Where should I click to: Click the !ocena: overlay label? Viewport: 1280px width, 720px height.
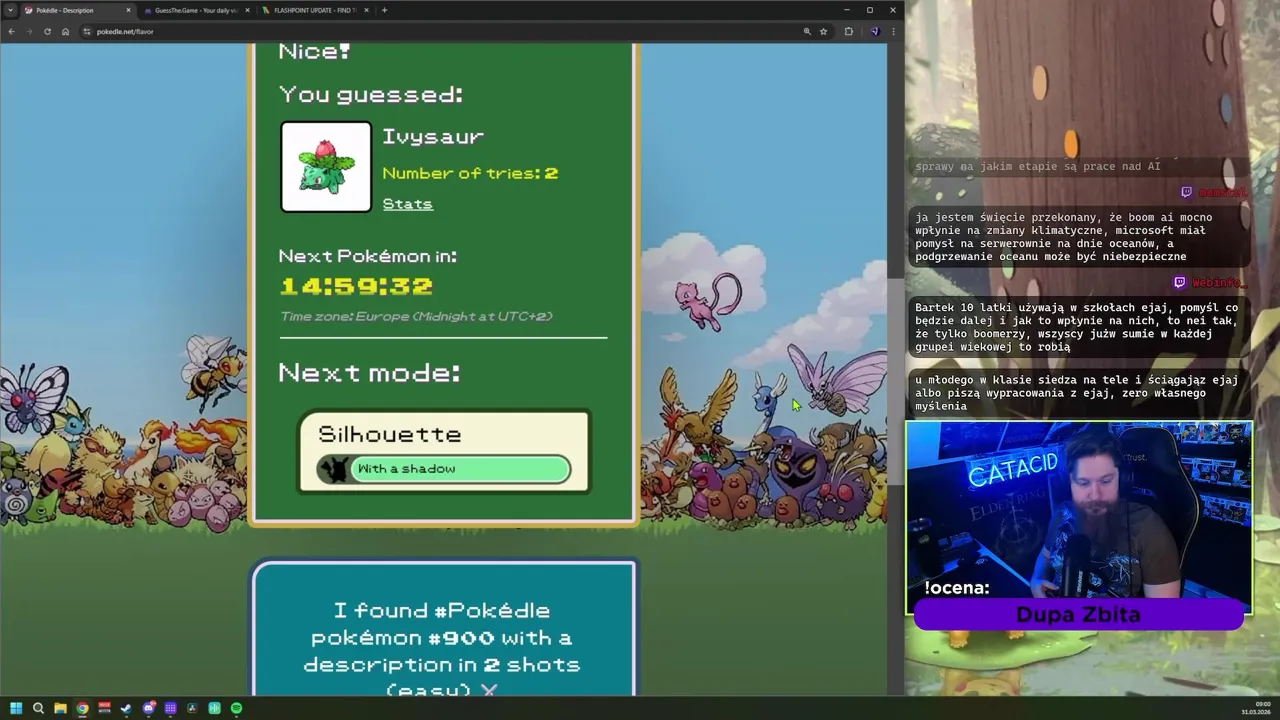(956, 588)
